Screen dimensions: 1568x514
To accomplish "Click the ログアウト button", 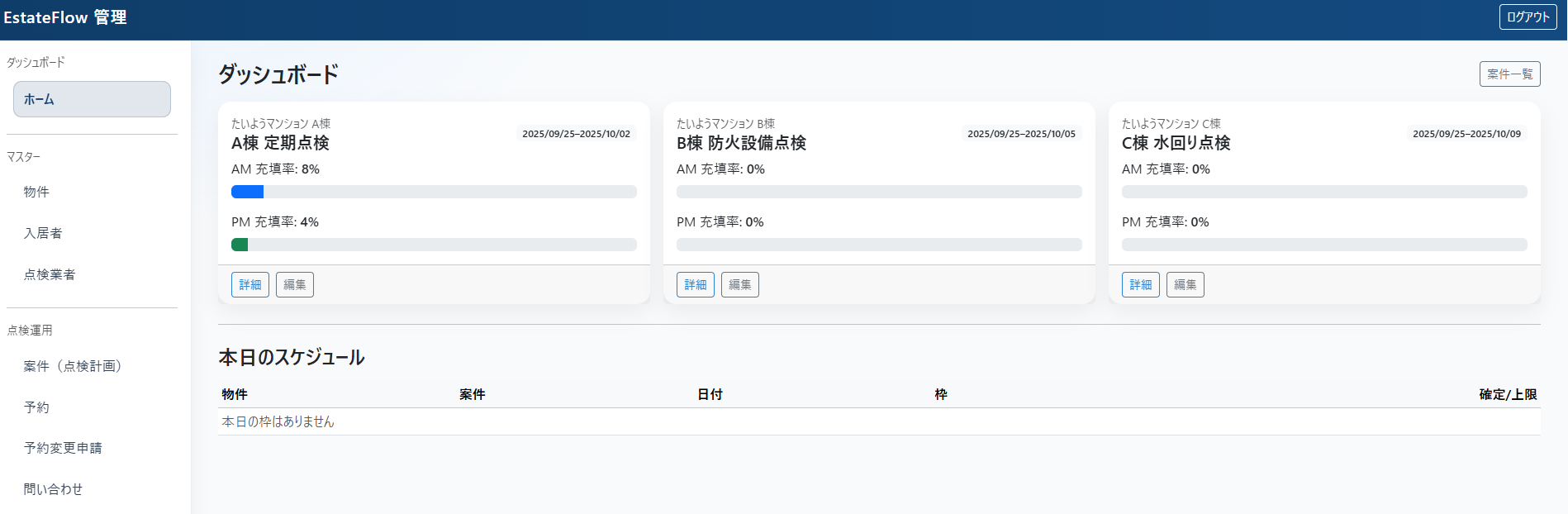I will (x=1528, y=17).
